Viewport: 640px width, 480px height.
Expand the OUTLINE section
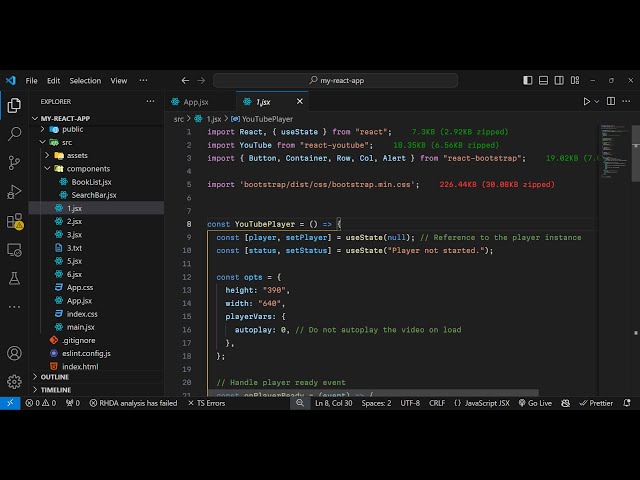point(55,377)
